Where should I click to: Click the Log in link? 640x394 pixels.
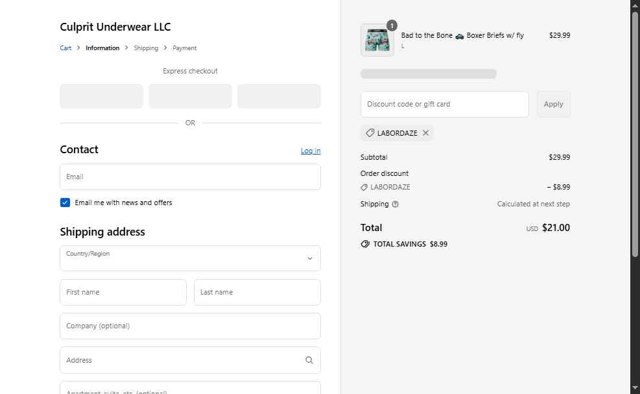pos(311,151)
